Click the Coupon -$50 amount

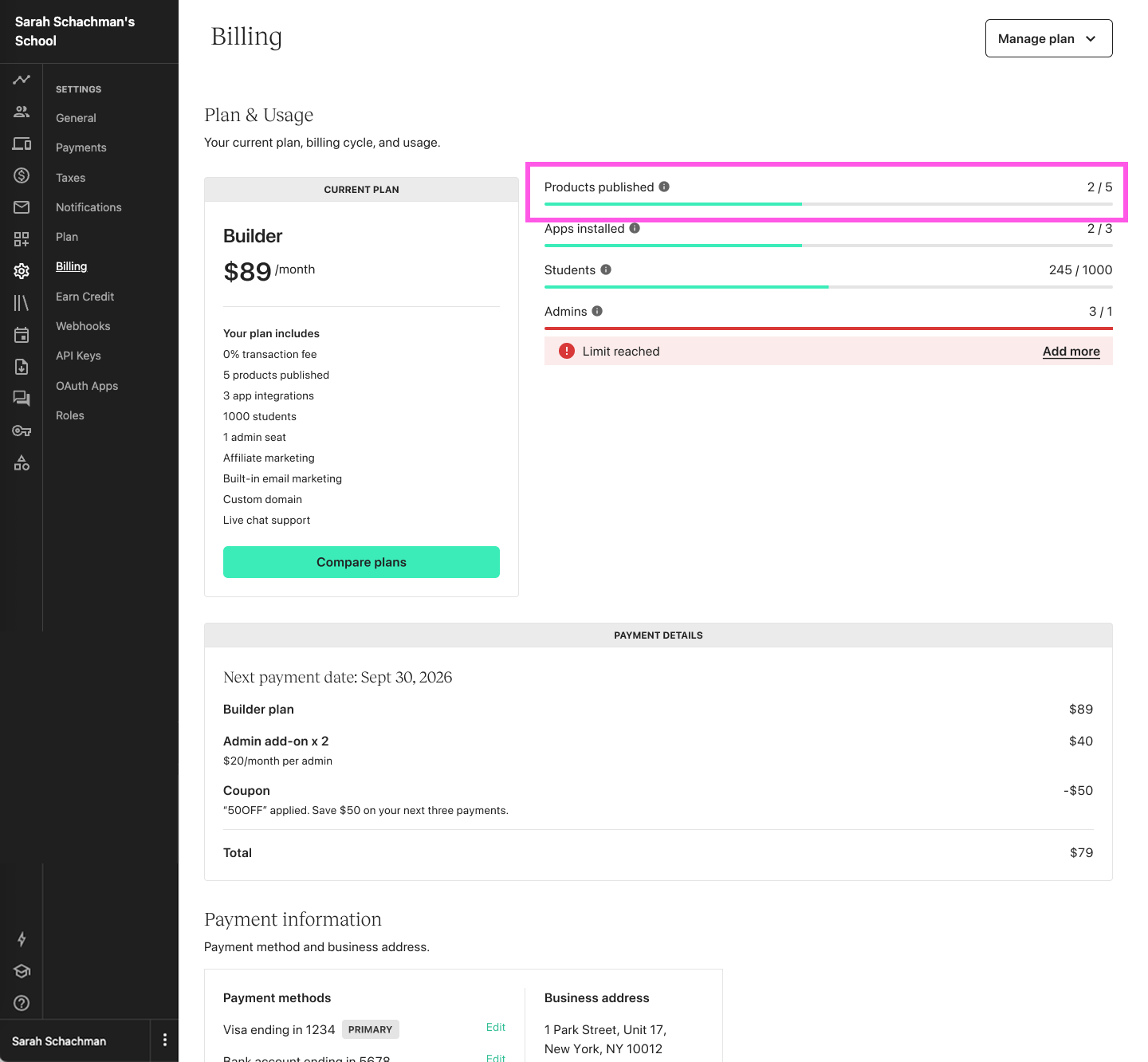pyautogui.click(x=1078, y=791)
